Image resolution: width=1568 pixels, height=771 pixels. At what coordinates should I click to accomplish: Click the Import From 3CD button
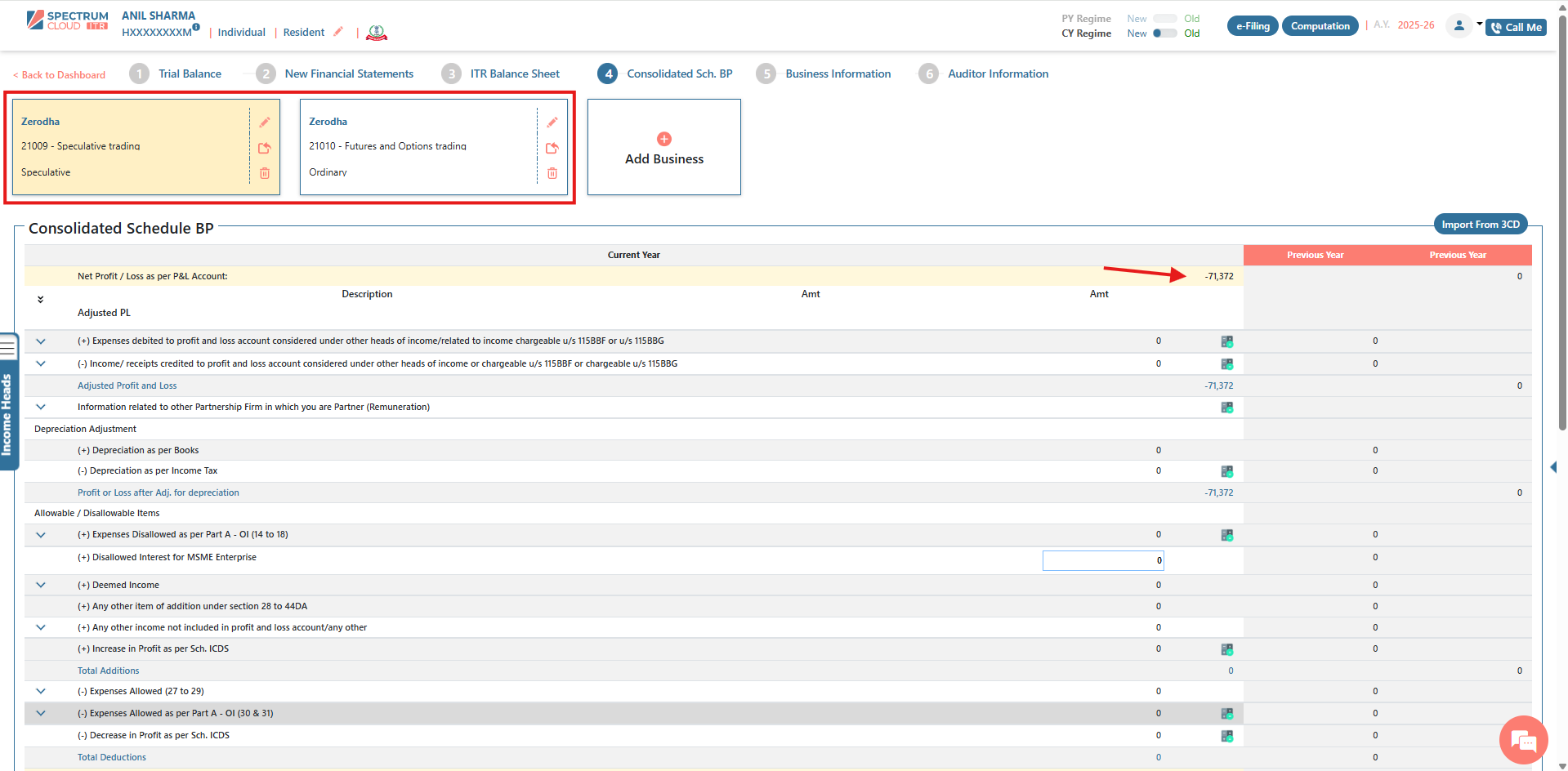[1480, 225]
